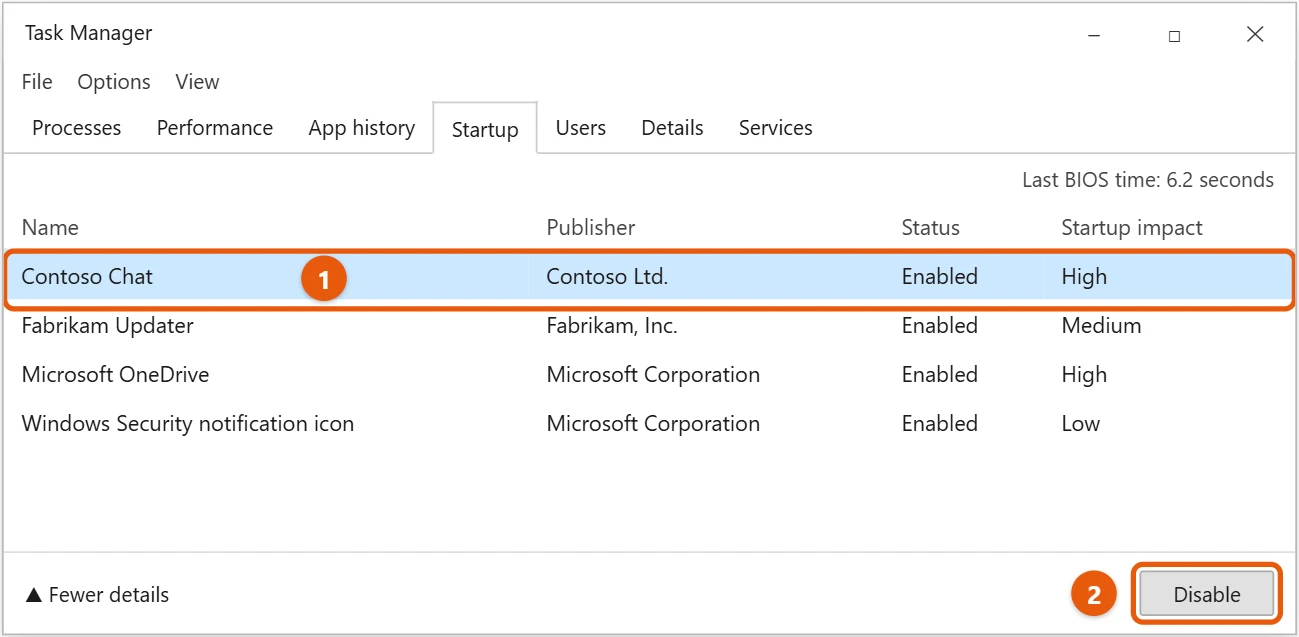
Task: Click Enabled status for Fabrikam Updater
Action: click(939, 326)
